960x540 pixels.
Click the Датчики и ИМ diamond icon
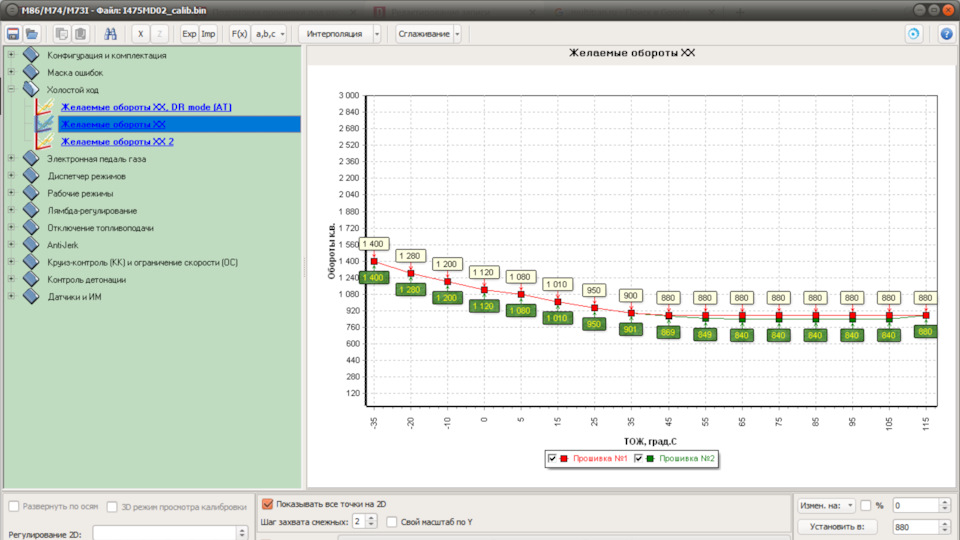pyautogui.click(x=31, y=296)
